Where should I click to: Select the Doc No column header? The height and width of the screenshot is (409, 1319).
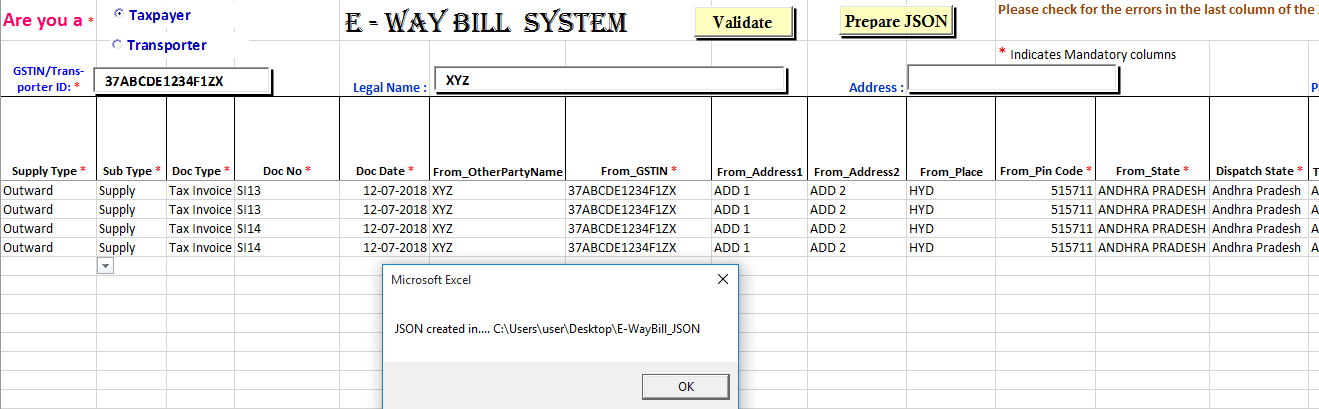[x=287, y=171]
